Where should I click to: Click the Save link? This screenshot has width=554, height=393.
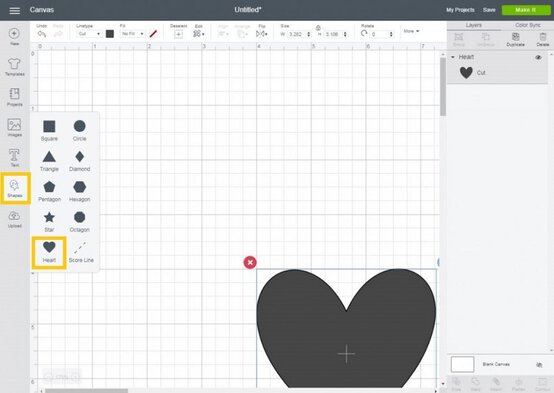489,10
